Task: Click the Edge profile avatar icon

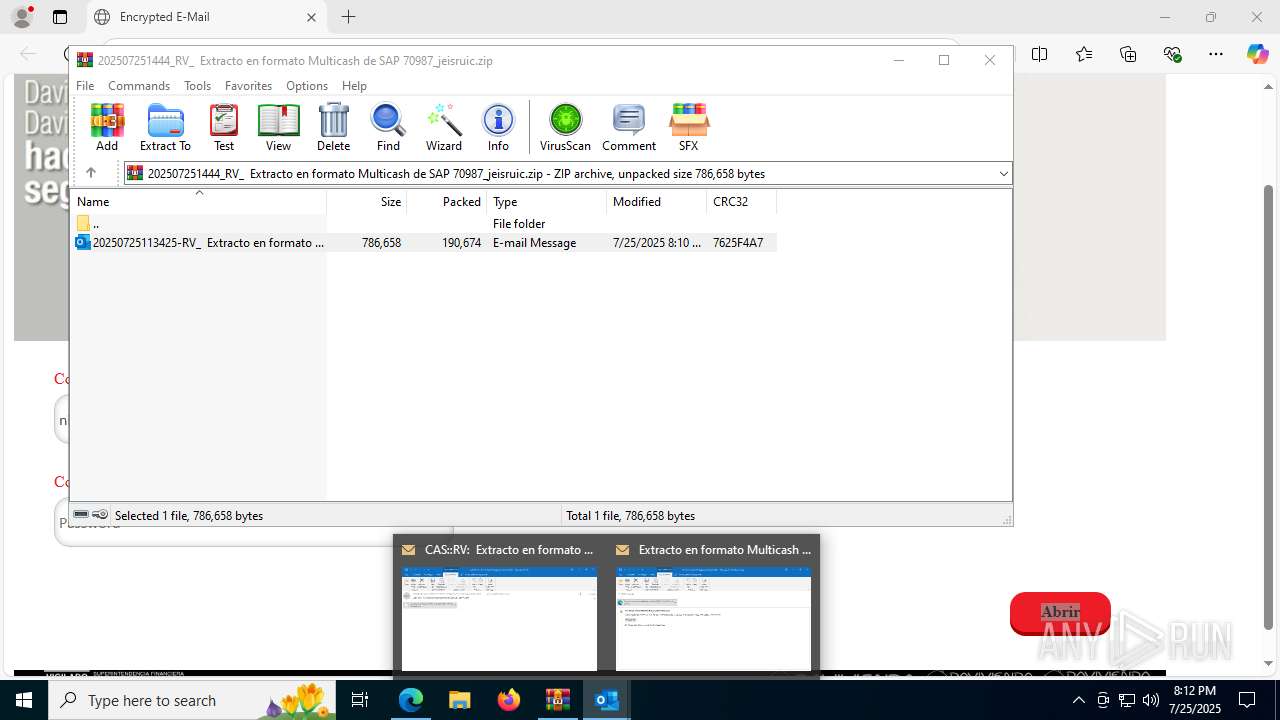Action: coord(22,17)
